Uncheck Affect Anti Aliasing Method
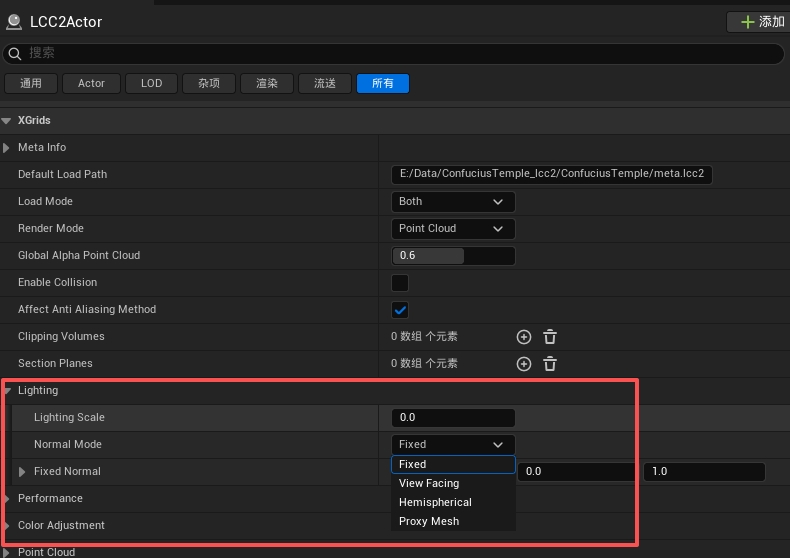 pos(400,310)
